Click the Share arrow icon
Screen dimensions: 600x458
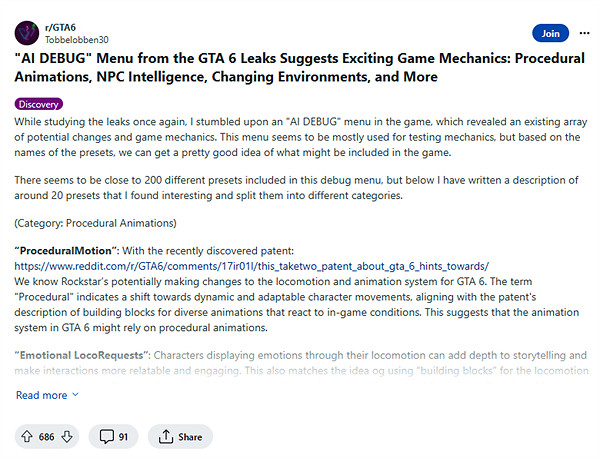point(164,436)
